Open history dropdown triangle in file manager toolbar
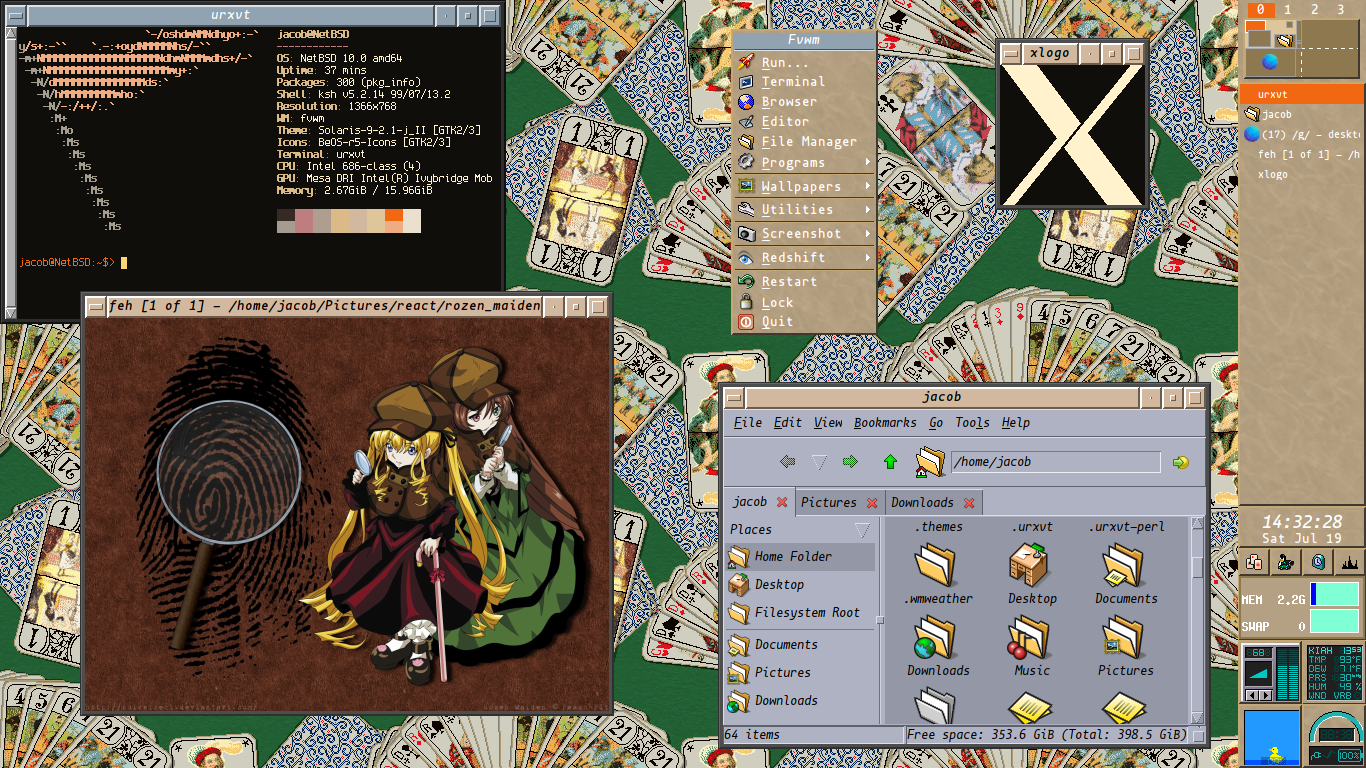Viewport: 1366px width, 768px height. pos(819,462)
